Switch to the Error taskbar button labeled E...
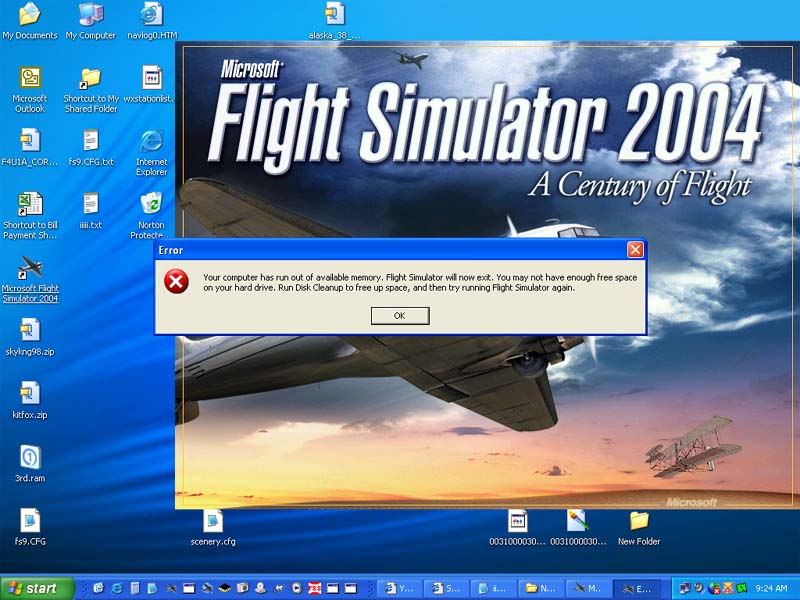Image resolution: width=800 pixels, height=600 pixels. [x=639, y=588]
